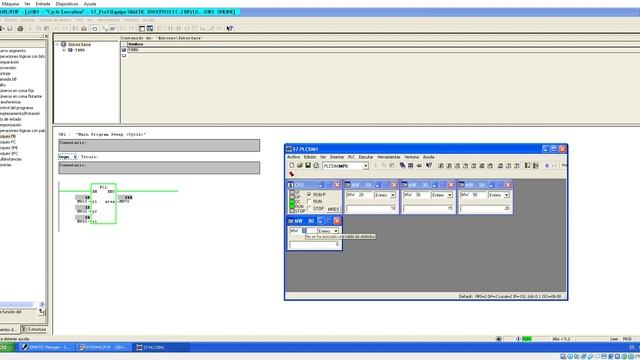Collapse the Interfase tree node
The width and height of the screenshot is (640, 360).
click(x=58, y=44)
